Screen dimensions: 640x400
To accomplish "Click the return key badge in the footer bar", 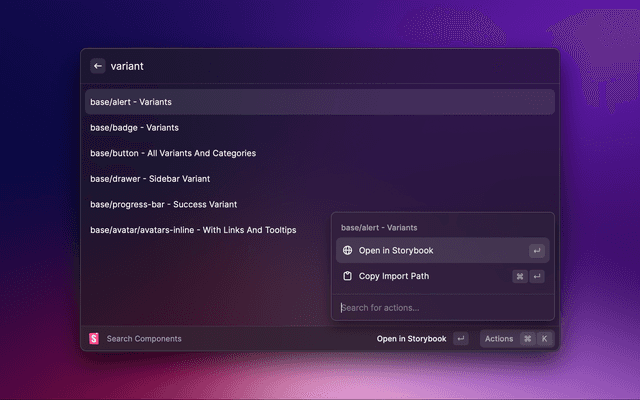I will [460, 339].
